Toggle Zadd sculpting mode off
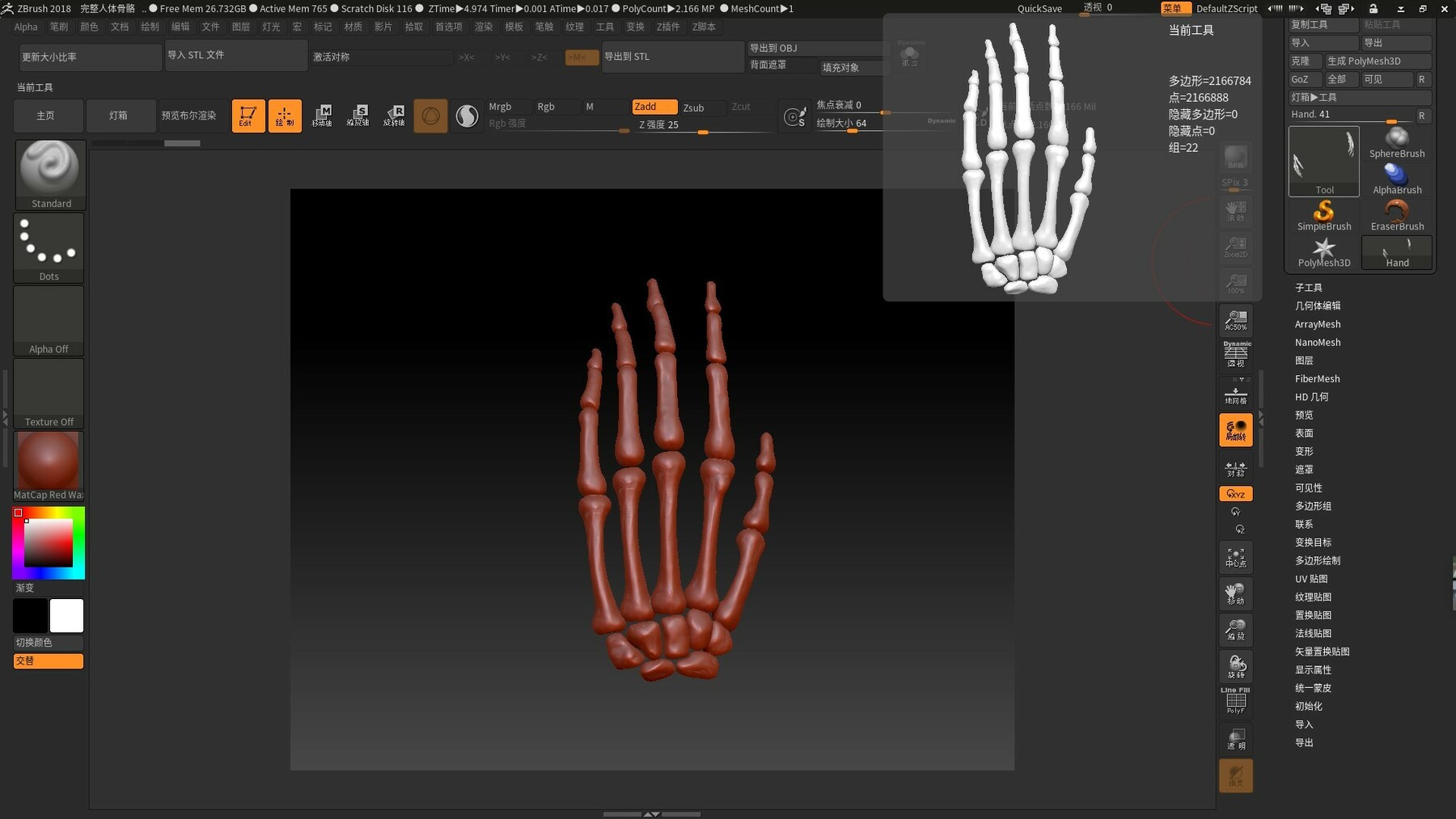1456x819 pixels. 654,107
